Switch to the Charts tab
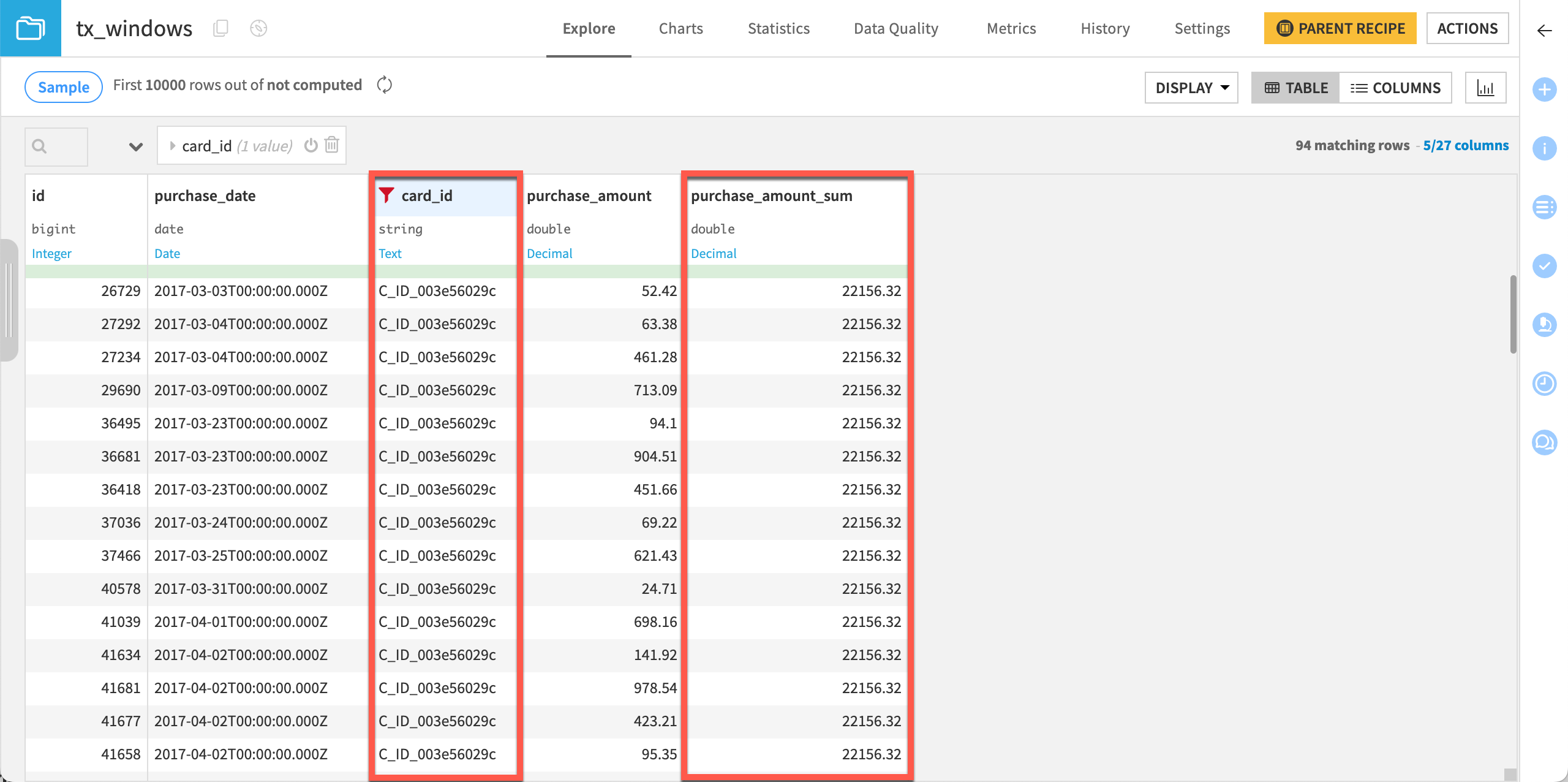Image resolution: width=1568 pixels, height=782 pixels. coord(680,28)
